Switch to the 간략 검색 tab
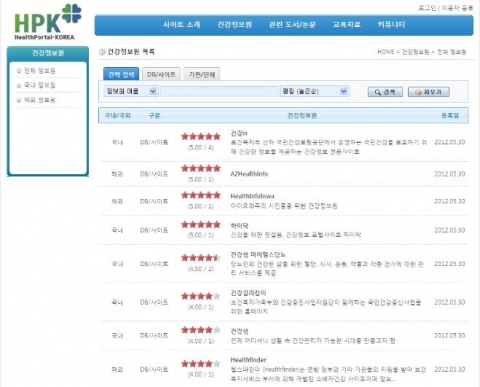Image resolution: width=480 pixels, height=387 pixels. 121,74
